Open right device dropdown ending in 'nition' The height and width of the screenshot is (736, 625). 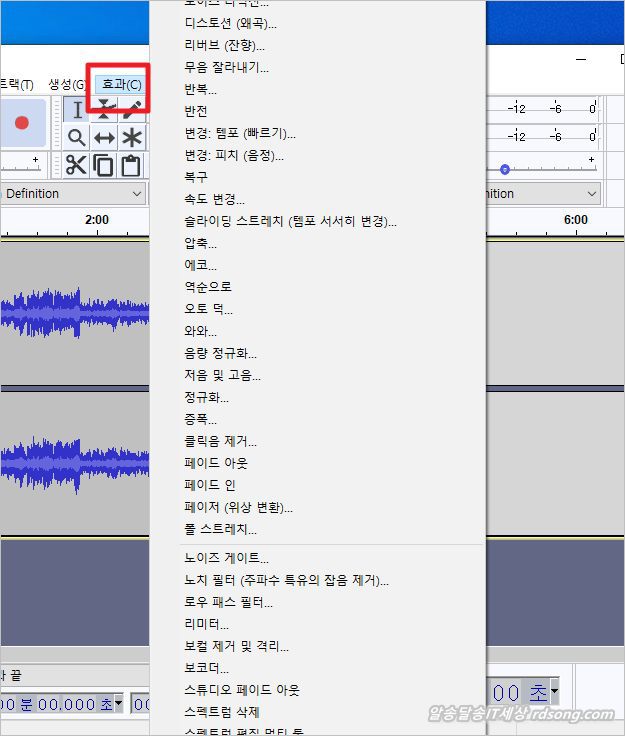tap(543, 193)
